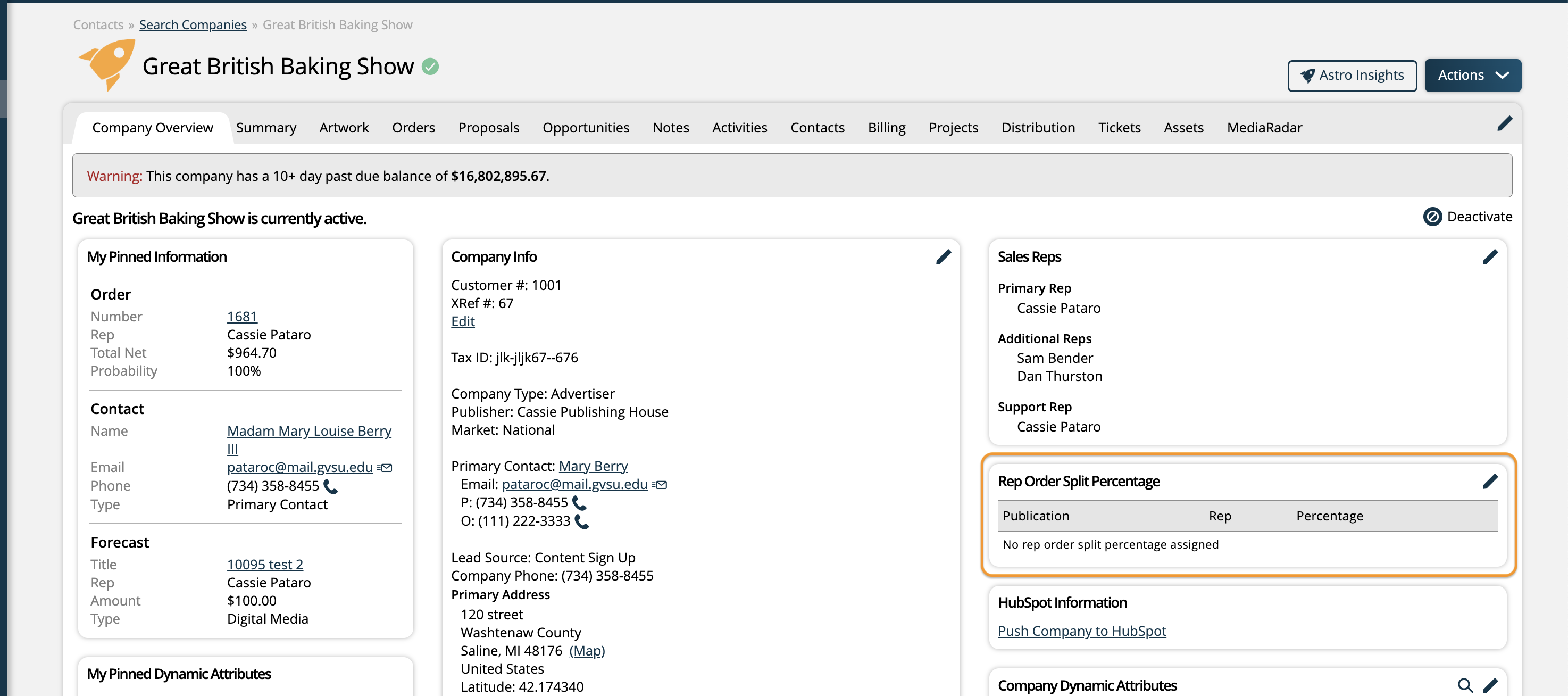This screenshot has height=696, width=1568.
Task: Open the address Map link
Action: 587,651
